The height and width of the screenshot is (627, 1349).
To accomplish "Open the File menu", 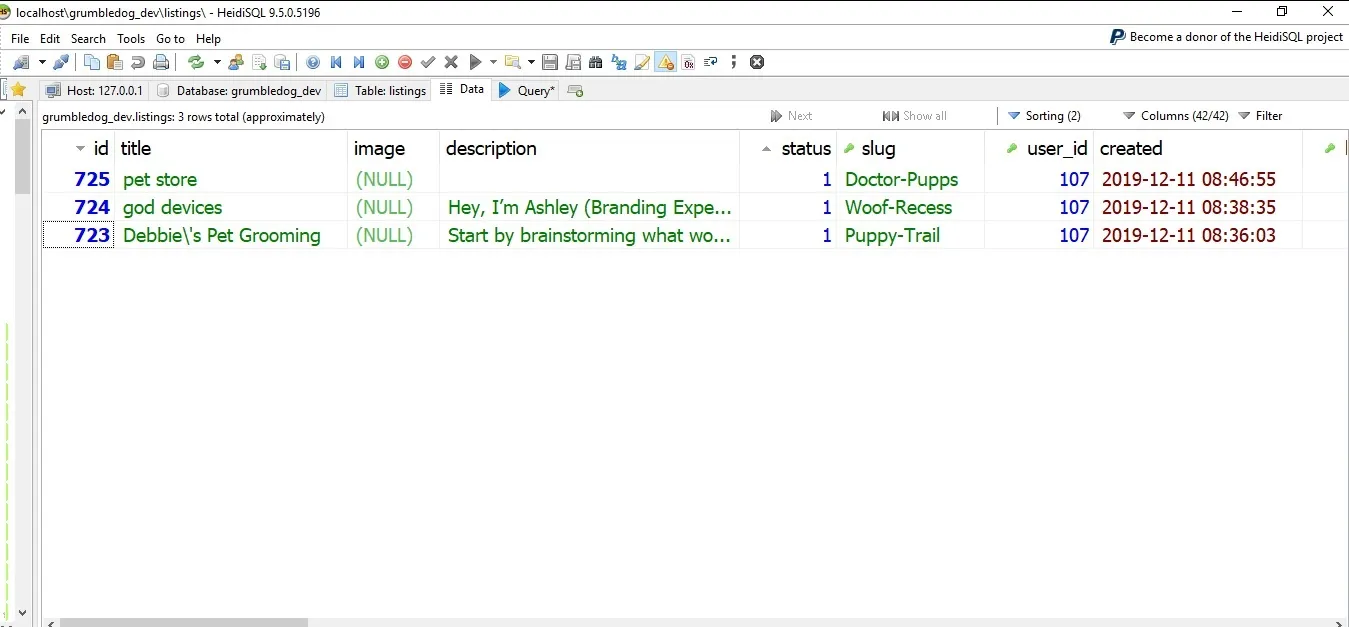I will [x=20, y=38].
